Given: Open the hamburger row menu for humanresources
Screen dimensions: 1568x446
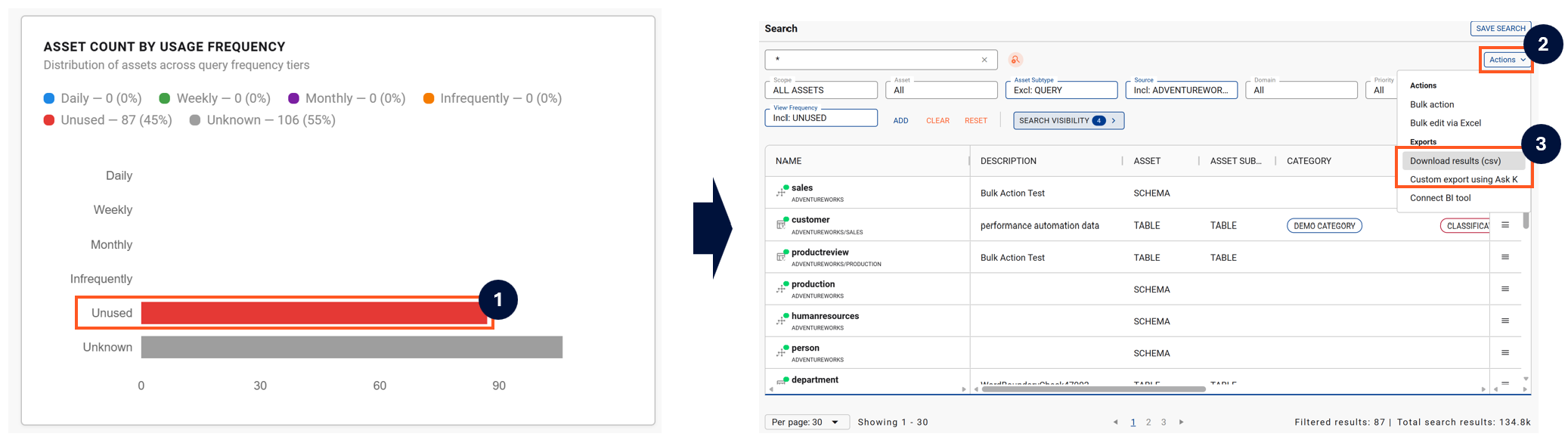Looking at the screenshot, I should (x=1505, y=321).
